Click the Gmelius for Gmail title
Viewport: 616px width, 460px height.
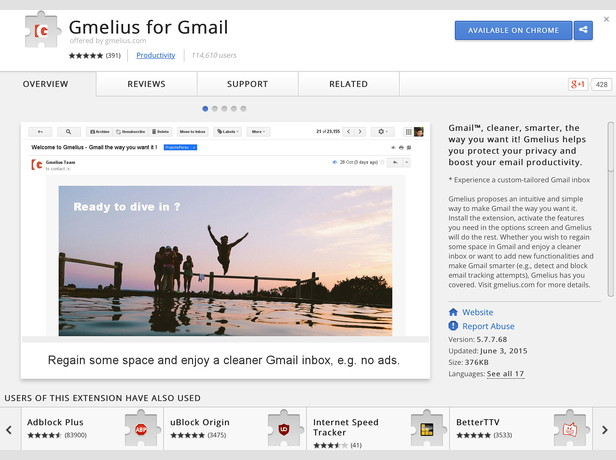coord(148,27)
